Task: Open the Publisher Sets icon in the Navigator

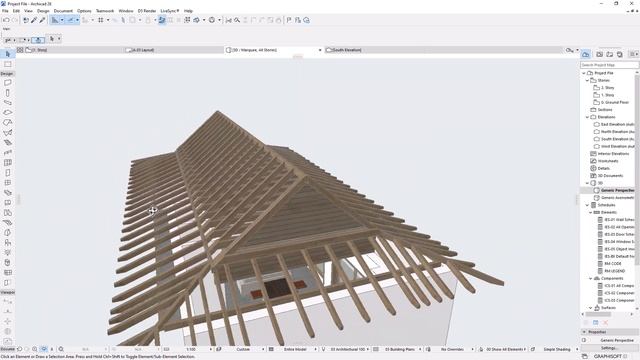Action: tap(620, 54)
